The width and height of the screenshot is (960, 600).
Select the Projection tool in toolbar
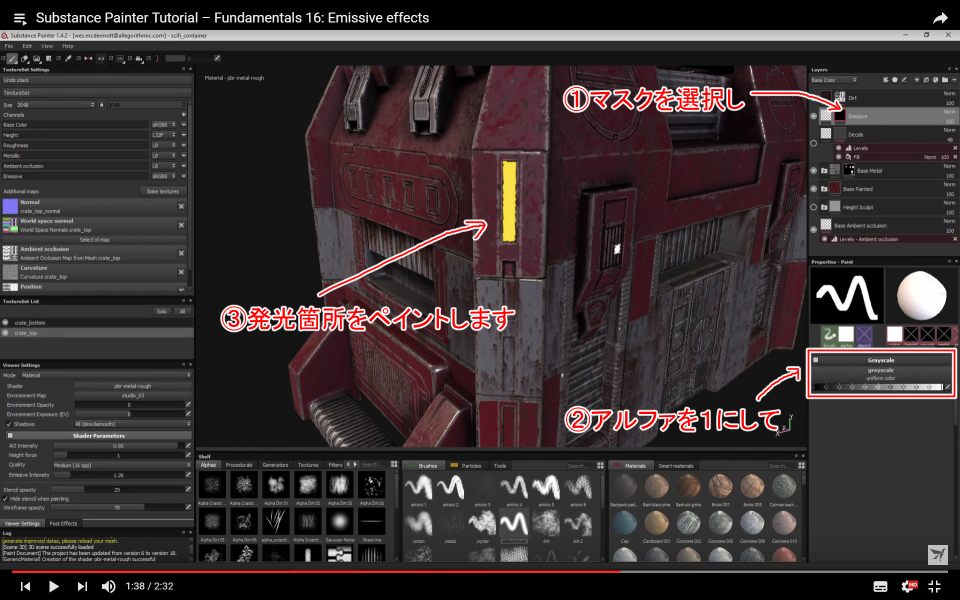point(37,59)
